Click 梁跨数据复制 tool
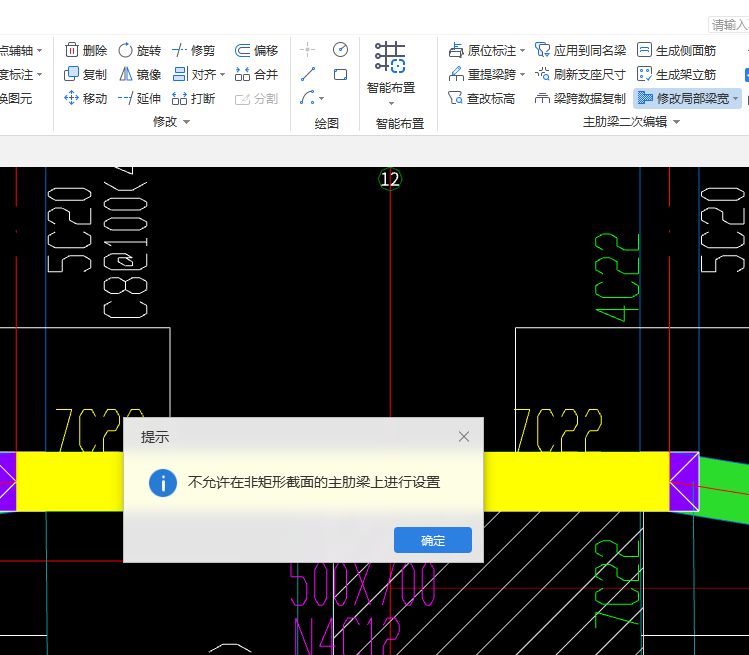Screen dimensions: 749x655 (x=580, y=98)
